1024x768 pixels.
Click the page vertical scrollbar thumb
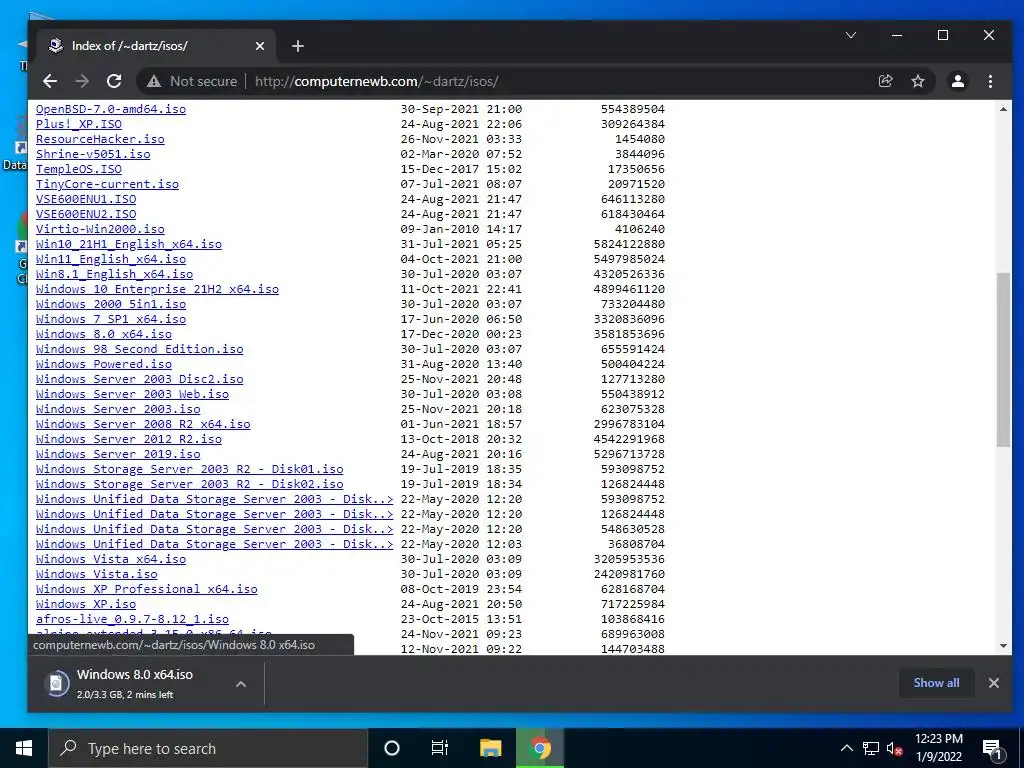click(x=1003, y=360)
